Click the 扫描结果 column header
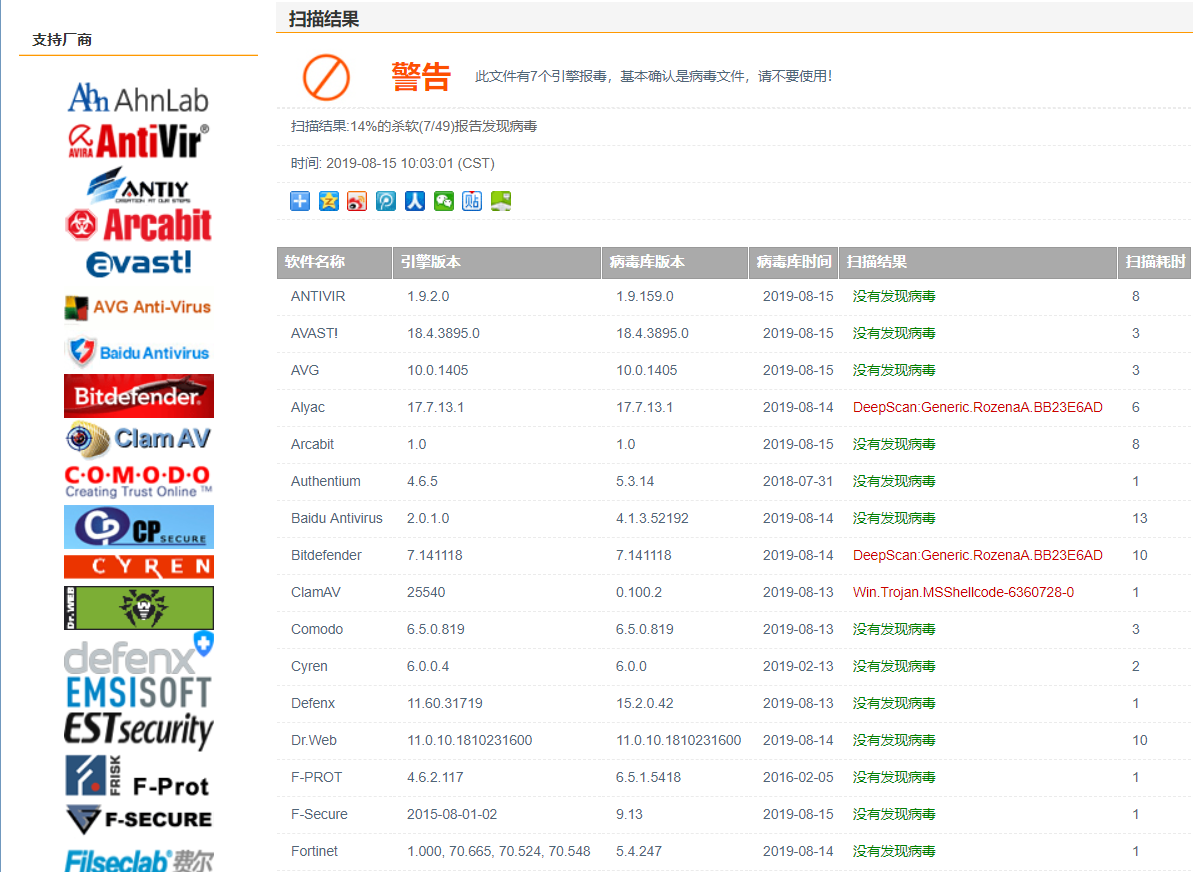This screenshot has width=1197, height=872. 978,262
